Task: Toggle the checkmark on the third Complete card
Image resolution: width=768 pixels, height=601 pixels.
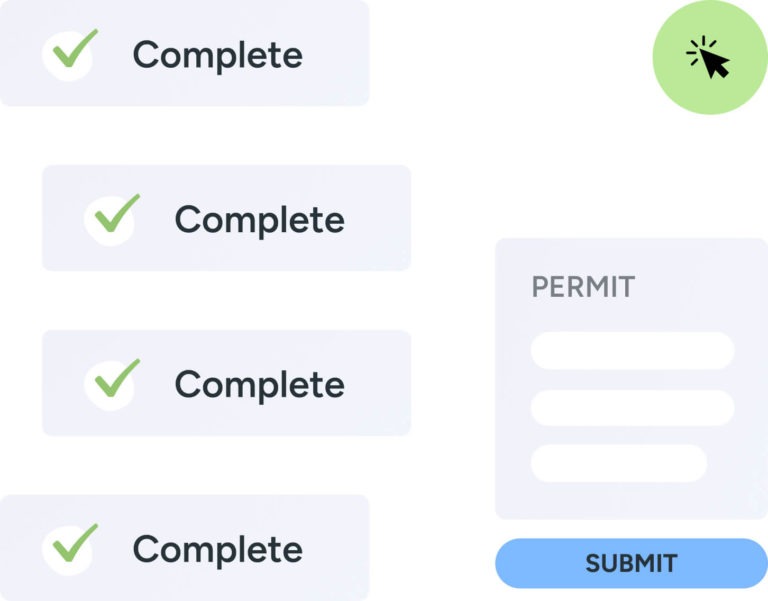Action: pyautogui.click(x=113, y=383)
